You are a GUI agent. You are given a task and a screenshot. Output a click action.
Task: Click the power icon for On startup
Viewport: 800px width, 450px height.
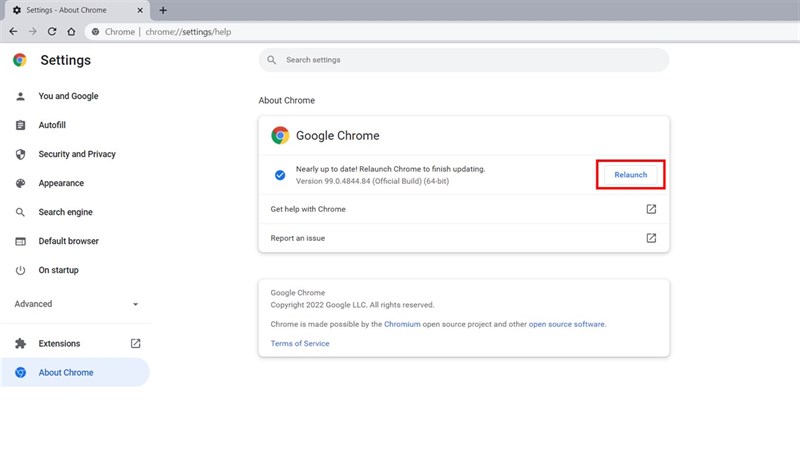[20, 270]
